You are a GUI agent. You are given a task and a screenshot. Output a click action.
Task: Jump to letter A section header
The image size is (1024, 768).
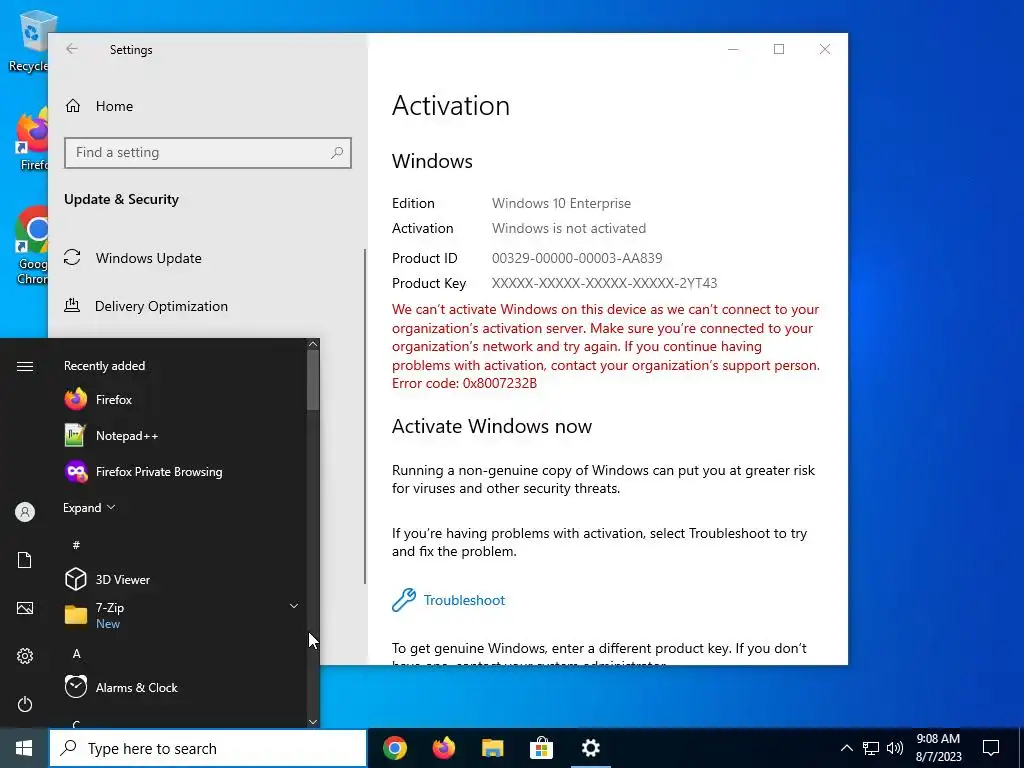[76, 654]
